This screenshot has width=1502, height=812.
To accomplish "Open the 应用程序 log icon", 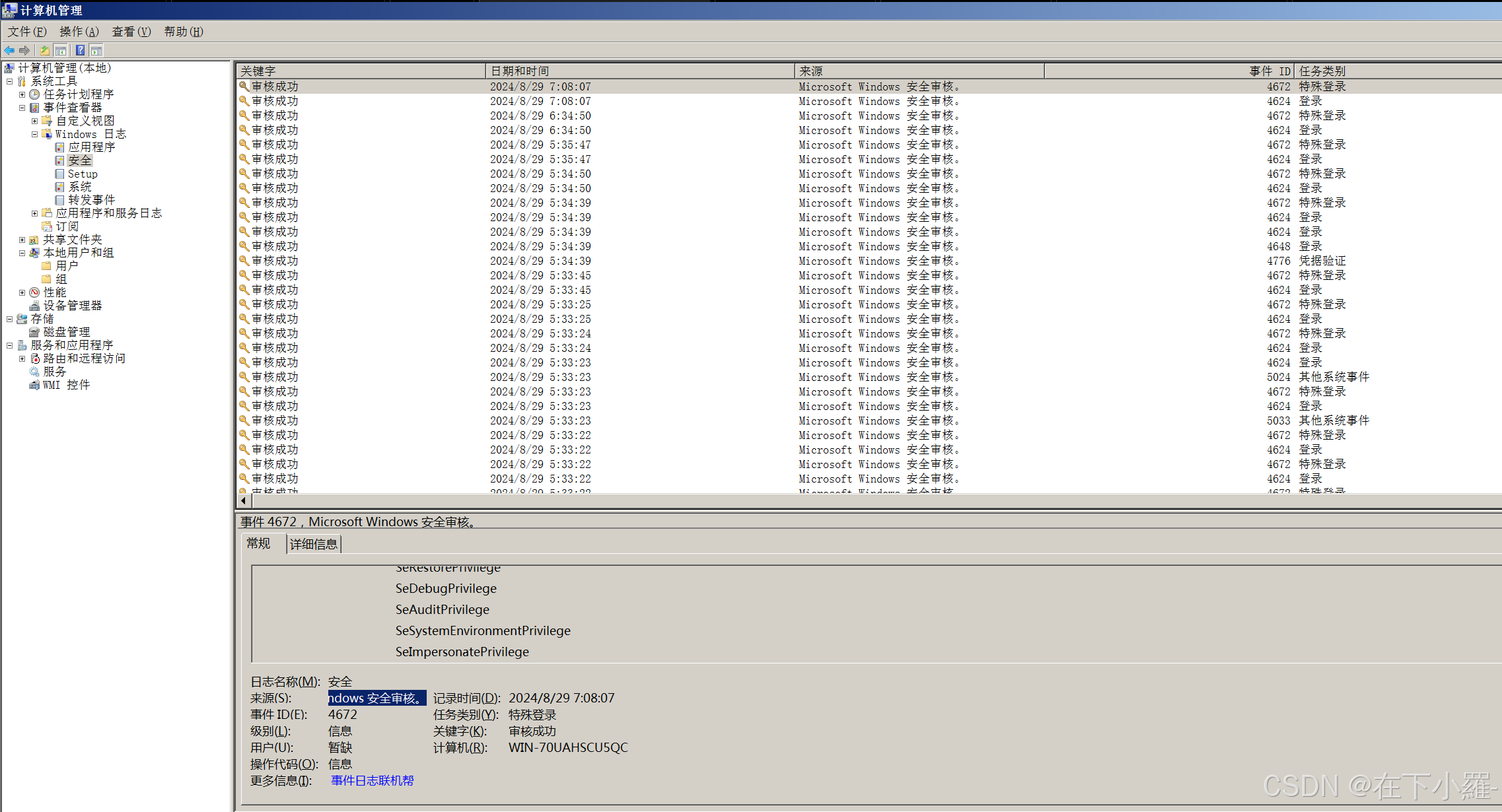I will click(x=59, y=147).
